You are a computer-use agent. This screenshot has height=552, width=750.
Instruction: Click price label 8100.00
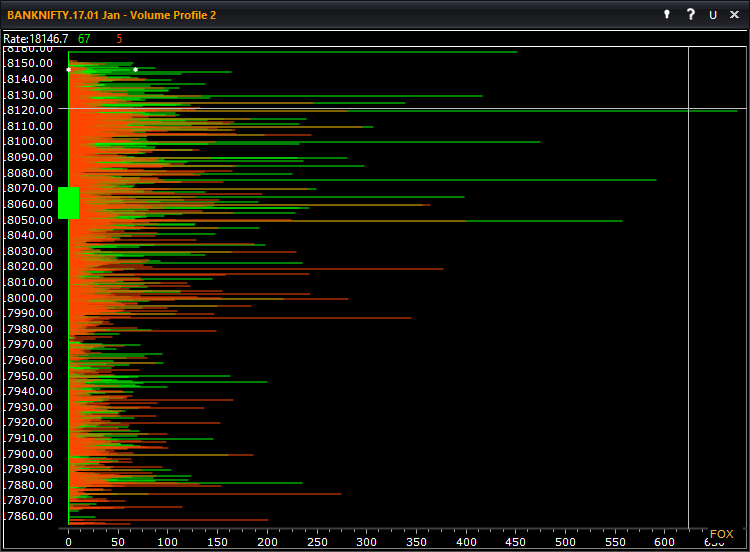click(x=29, y=141)
